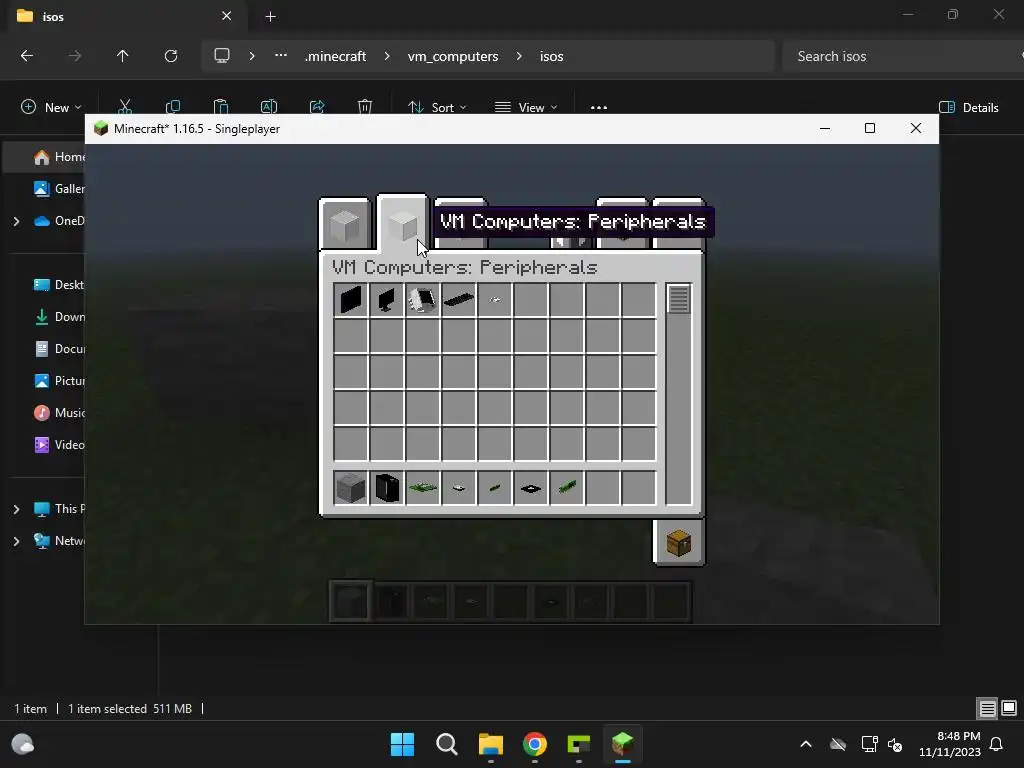Select the black flat chip item in hotbar row

point(530,488)
